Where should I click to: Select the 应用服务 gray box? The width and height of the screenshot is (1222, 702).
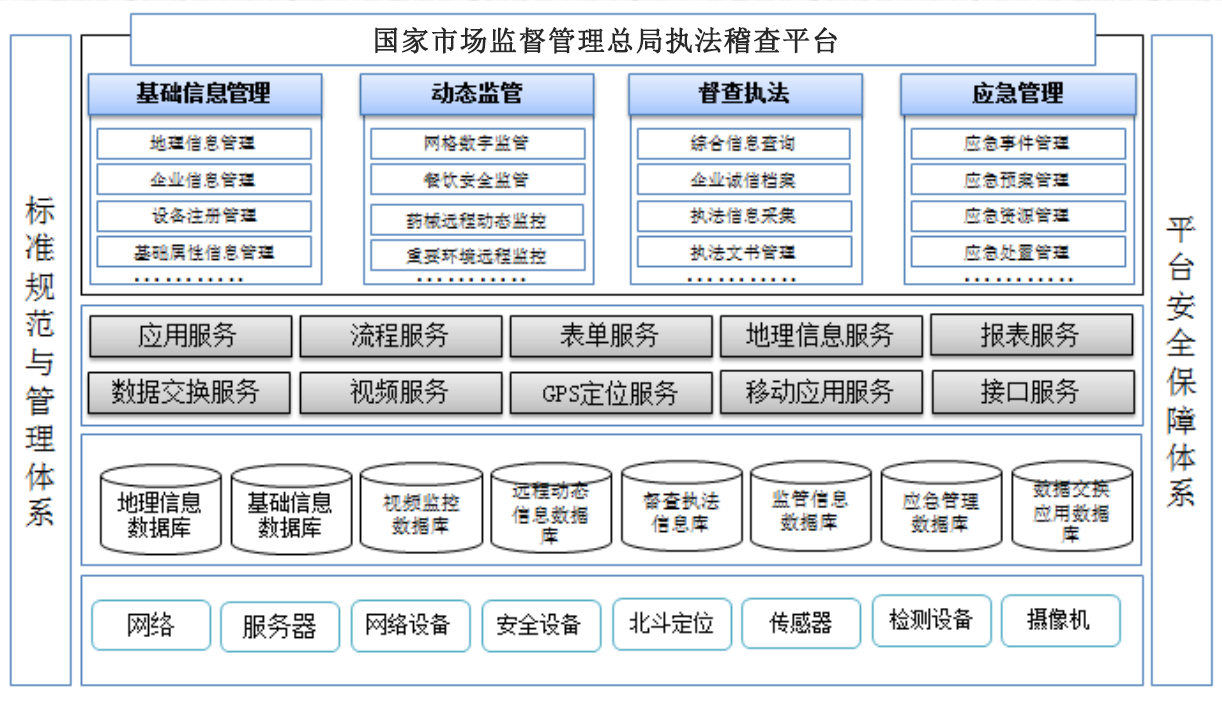click(x=190, y=336)
